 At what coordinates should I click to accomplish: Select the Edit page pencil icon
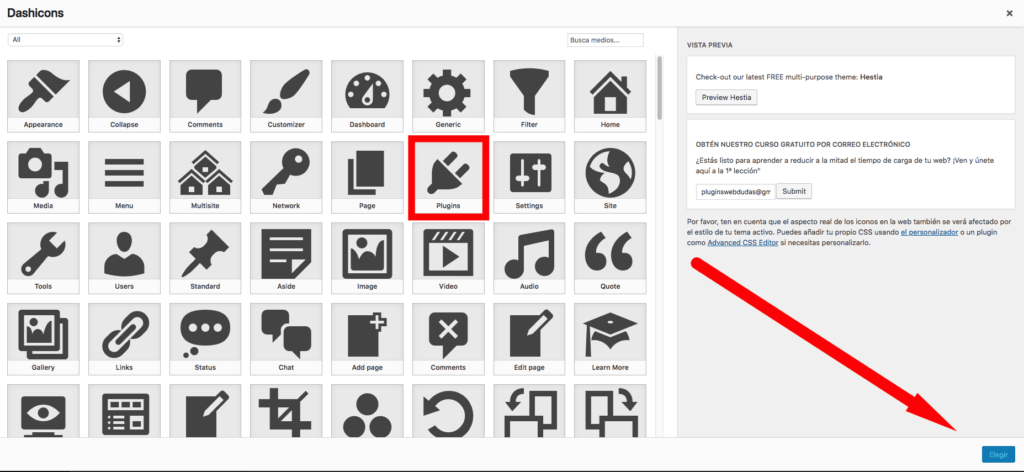(x=529, y=339)
